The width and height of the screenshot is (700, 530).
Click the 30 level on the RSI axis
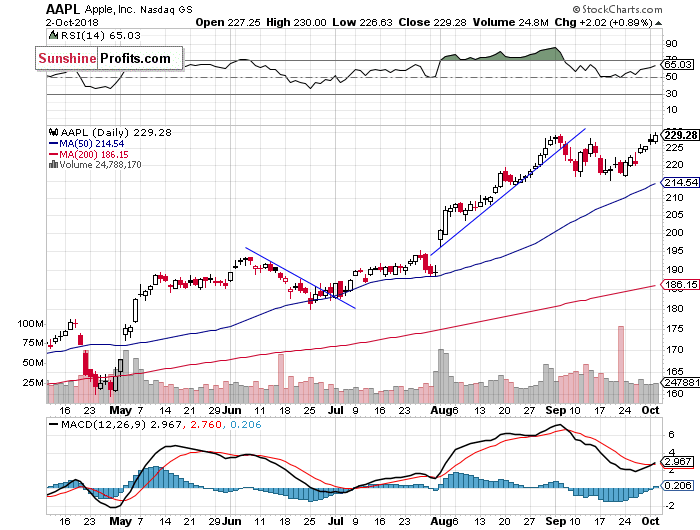tap(671, 93)
